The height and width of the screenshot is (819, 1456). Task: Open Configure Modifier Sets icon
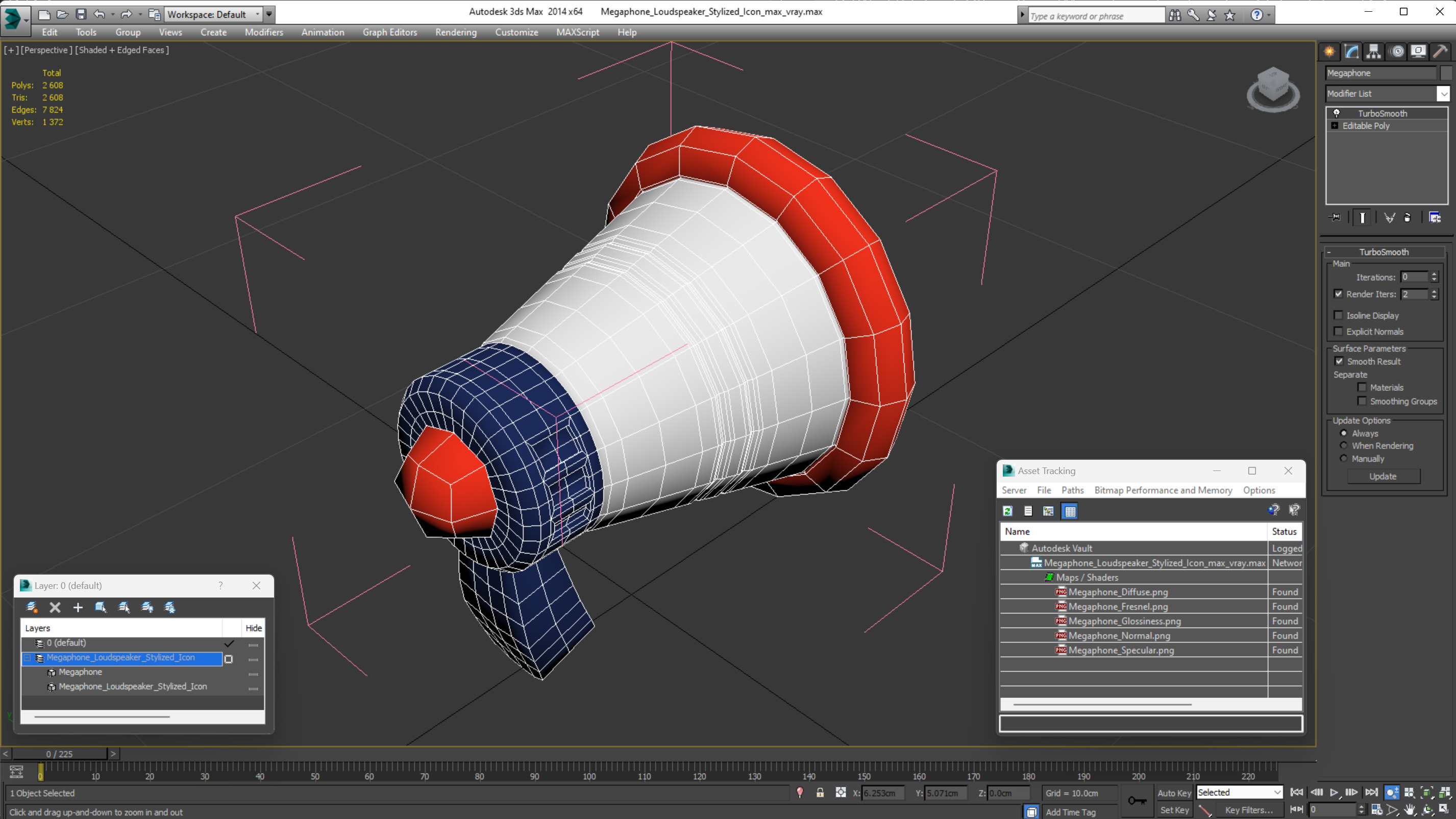[1435, 217]
